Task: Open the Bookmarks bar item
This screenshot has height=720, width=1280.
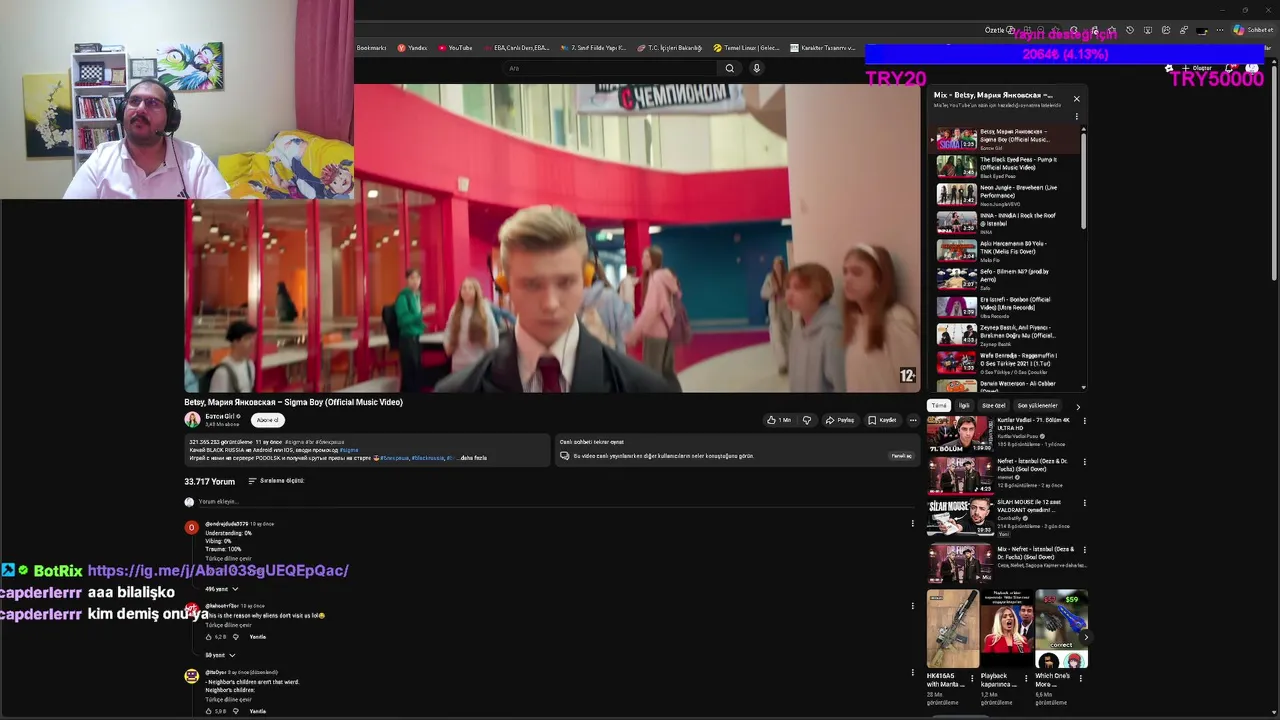Action: pos(371,48)
